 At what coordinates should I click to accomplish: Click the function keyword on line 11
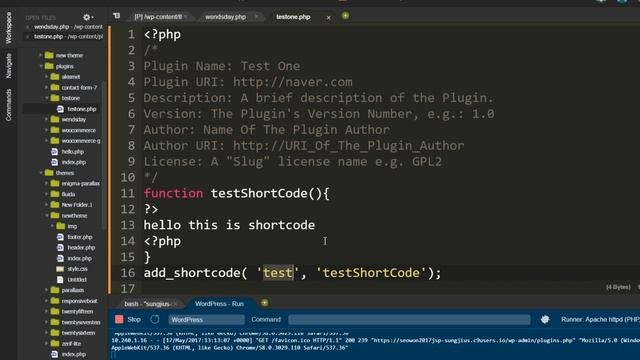pyautogui.click(x=173, y=193)
